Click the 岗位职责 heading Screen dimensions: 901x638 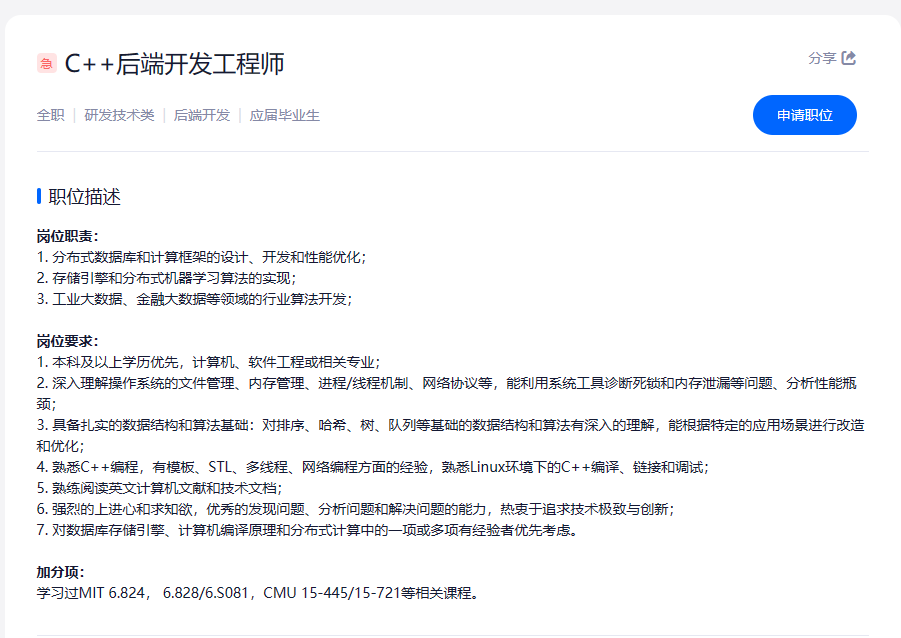[68, 236]
